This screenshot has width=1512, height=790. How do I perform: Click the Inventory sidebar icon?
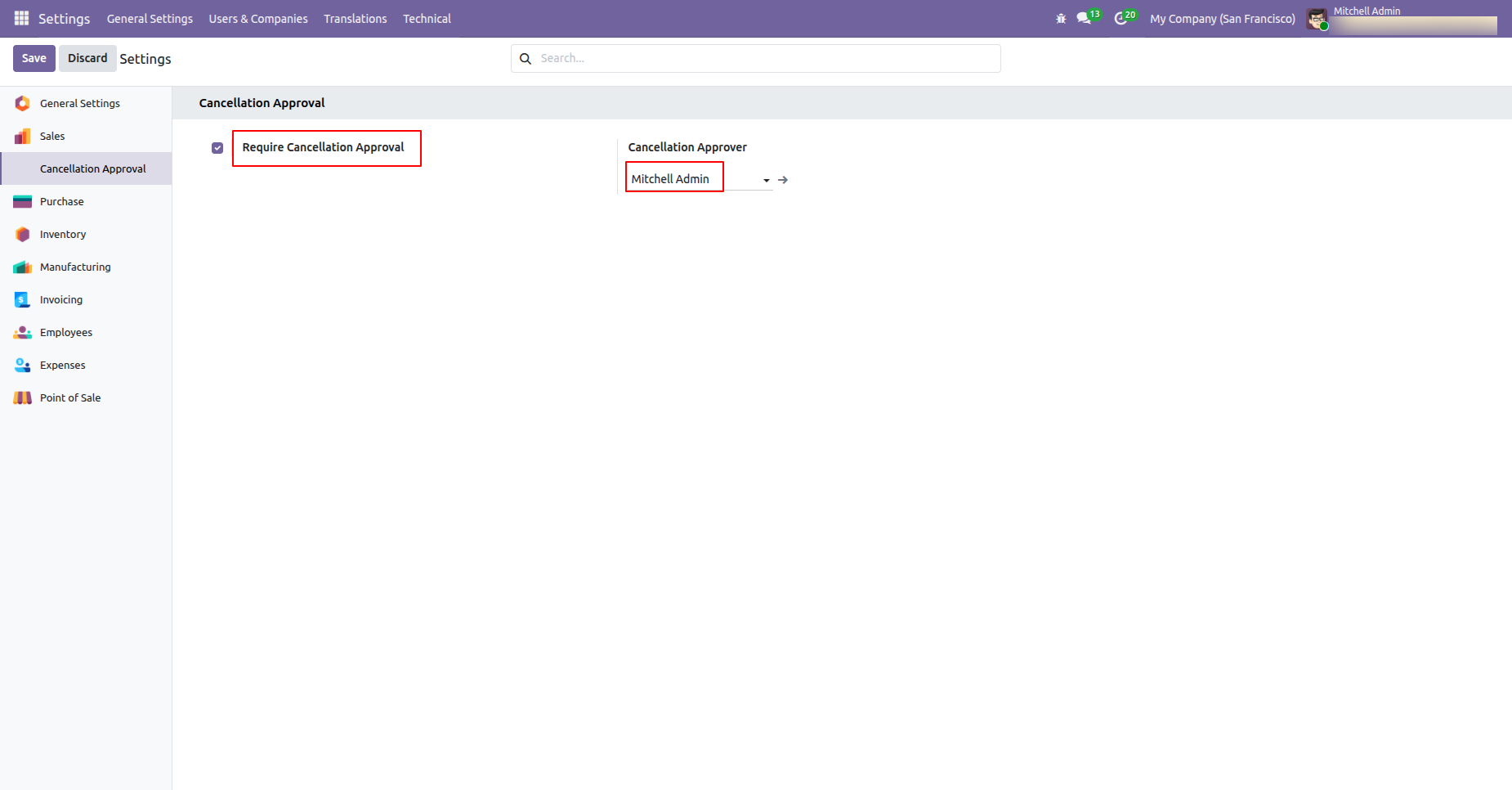click(x=22, y=234)
